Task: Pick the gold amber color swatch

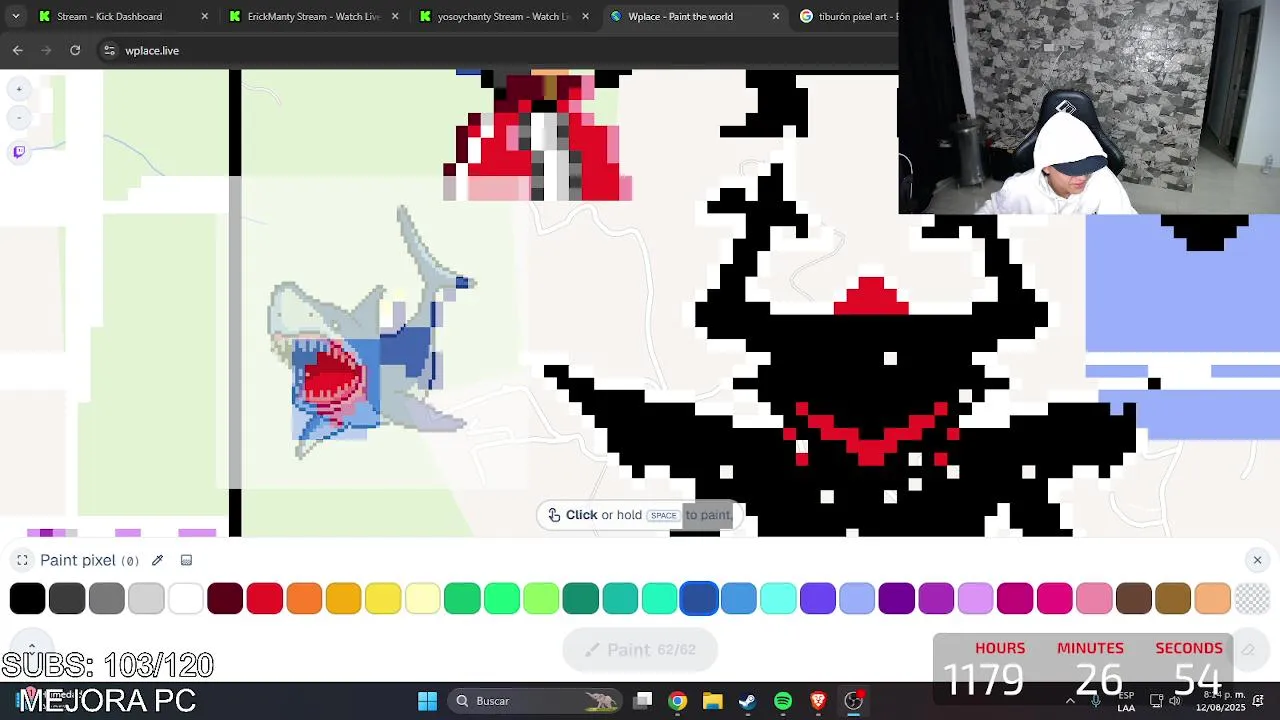Action: pos(344,598)
